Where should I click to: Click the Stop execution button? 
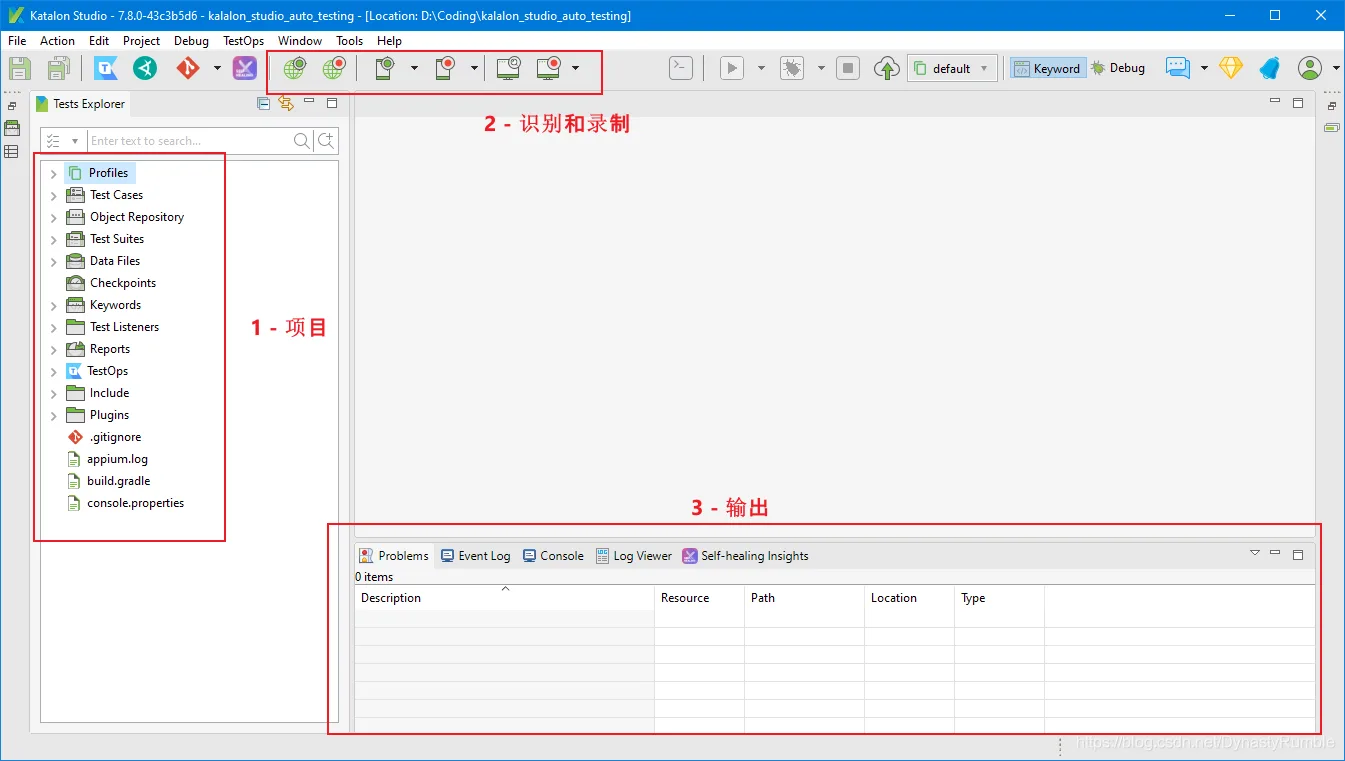pos(848,68)
